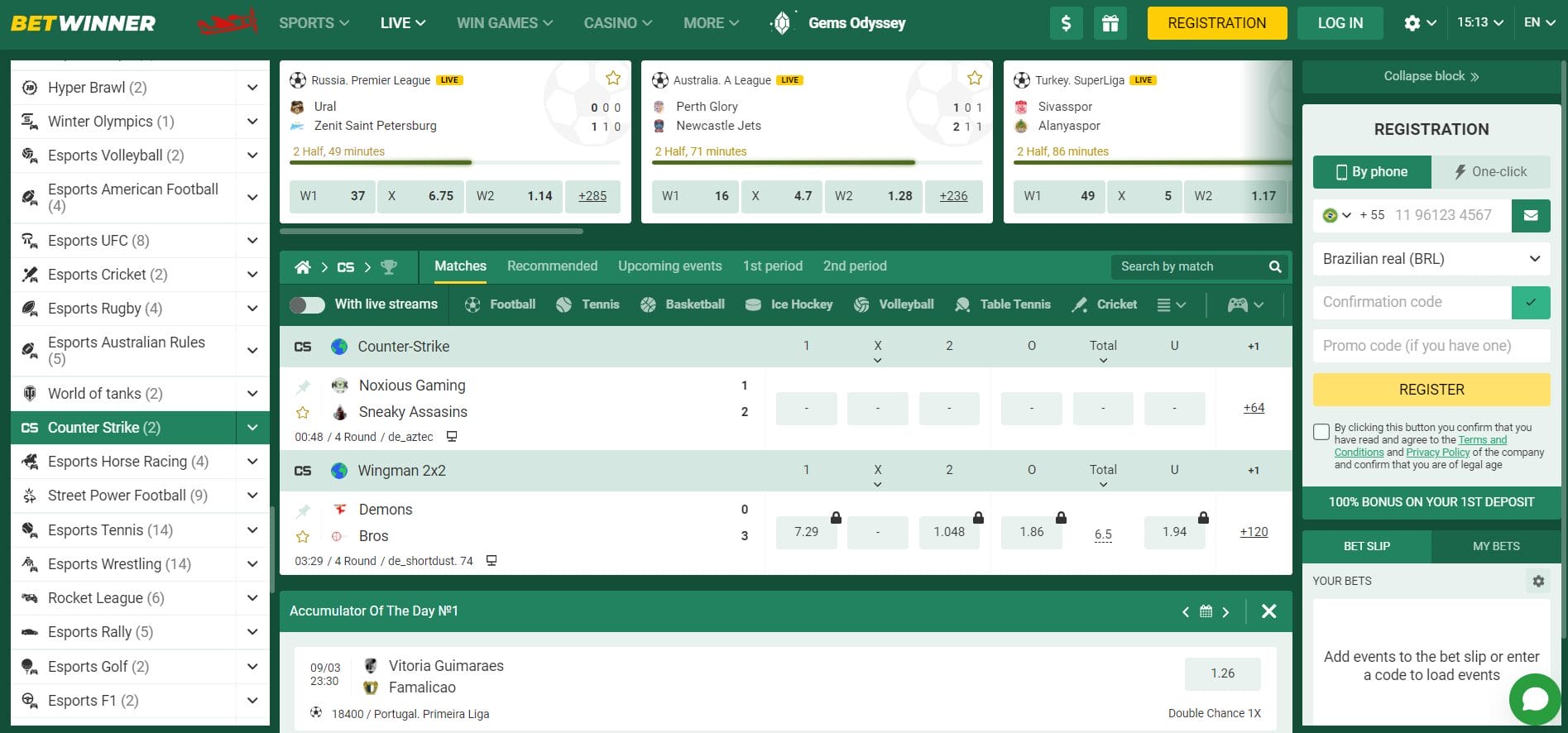Open the Gems Odyssey game icon
Image resolution: width=1568 pixels, height=733 pixels.
tap(781, 23)
